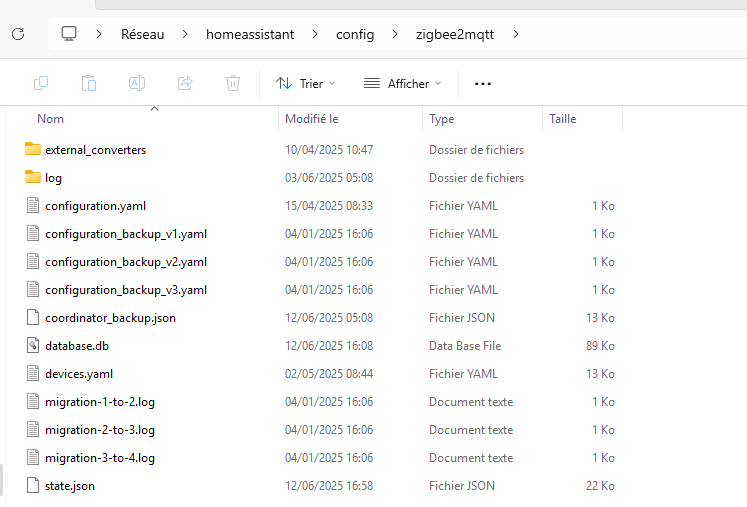Image resolution: width=747 pixels, height=507 pixels.
Task: Click the Rename icon in the toolbar
Action: pyautogui.click(x=137, y=83)
